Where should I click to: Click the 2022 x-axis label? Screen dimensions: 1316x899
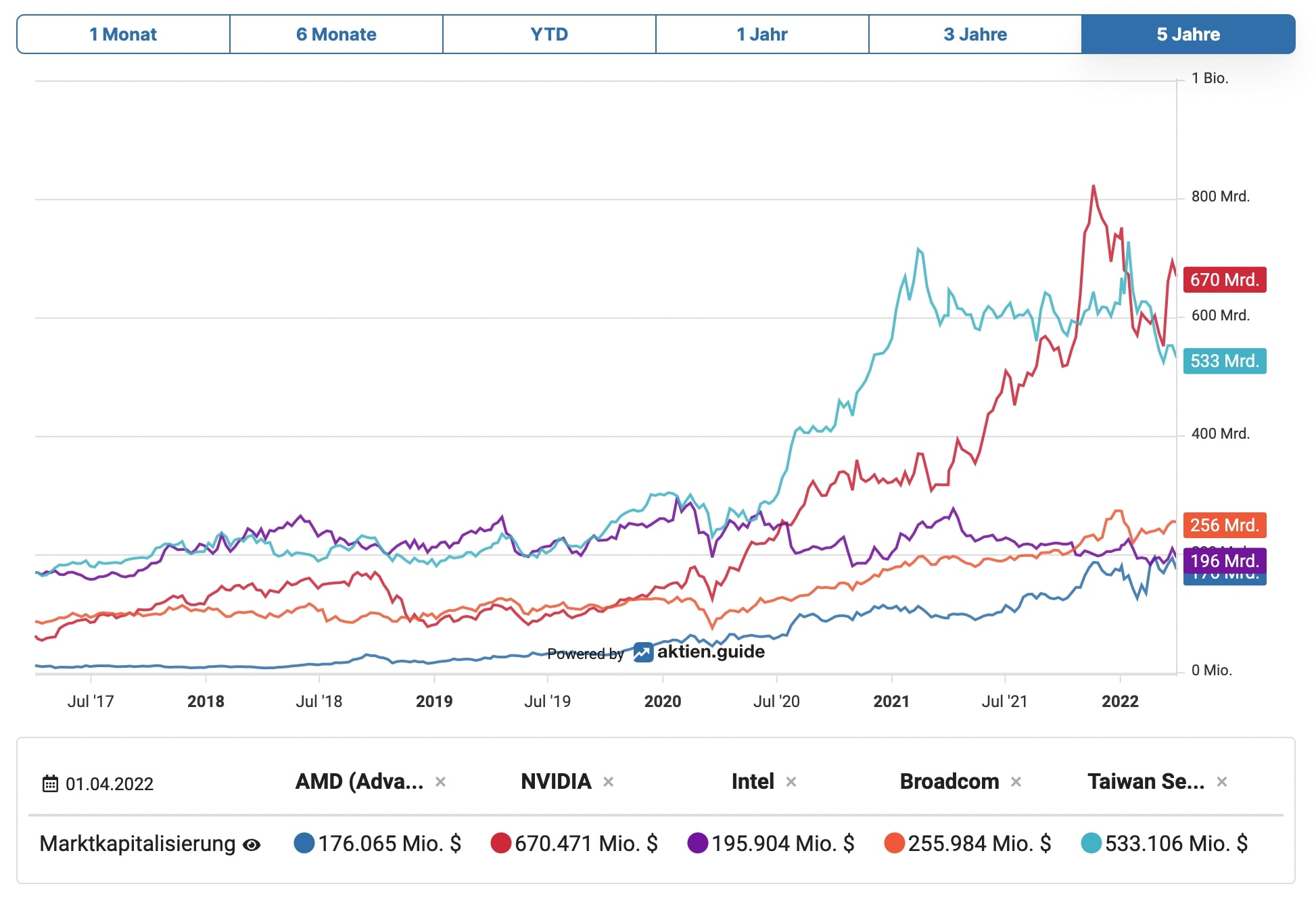point(1120,702)
